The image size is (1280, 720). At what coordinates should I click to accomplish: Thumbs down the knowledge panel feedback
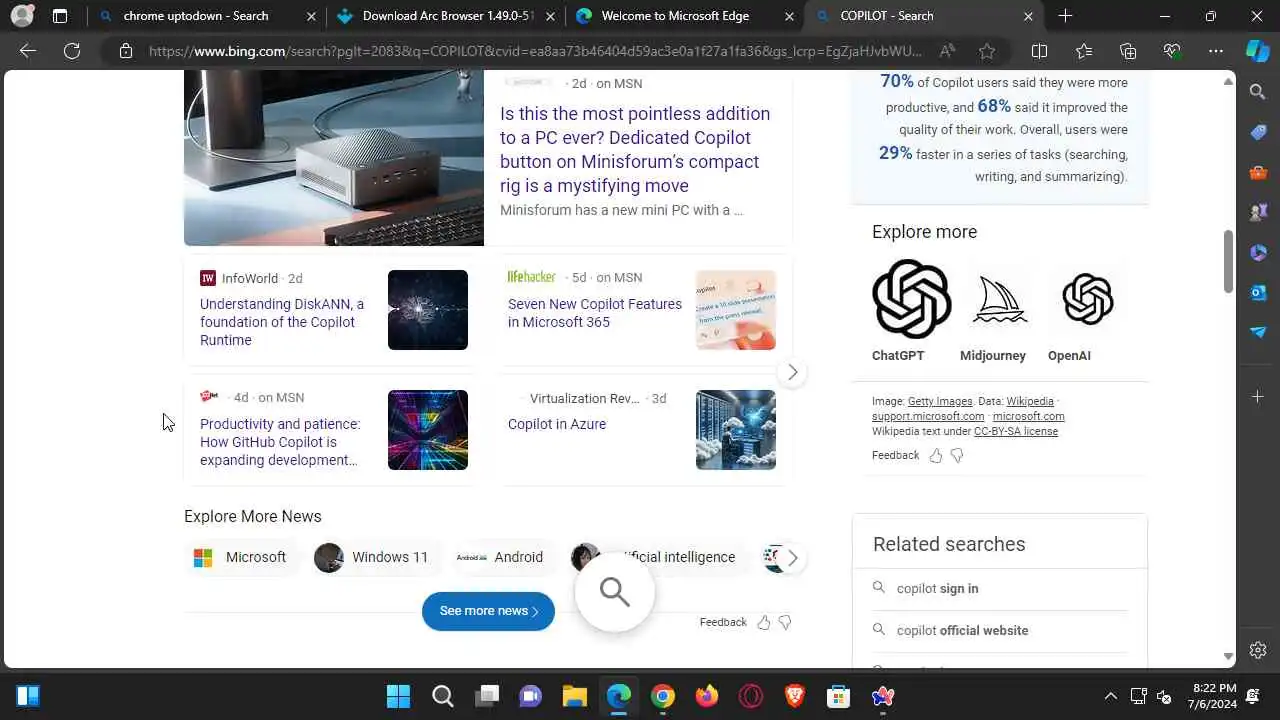click(957, 456)
